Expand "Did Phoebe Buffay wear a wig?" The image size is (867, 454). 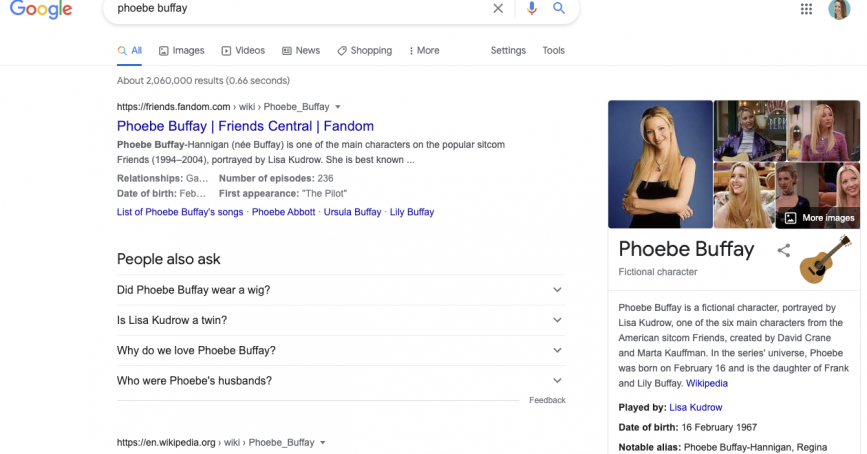pyautogui.click(x=340, y=290)
